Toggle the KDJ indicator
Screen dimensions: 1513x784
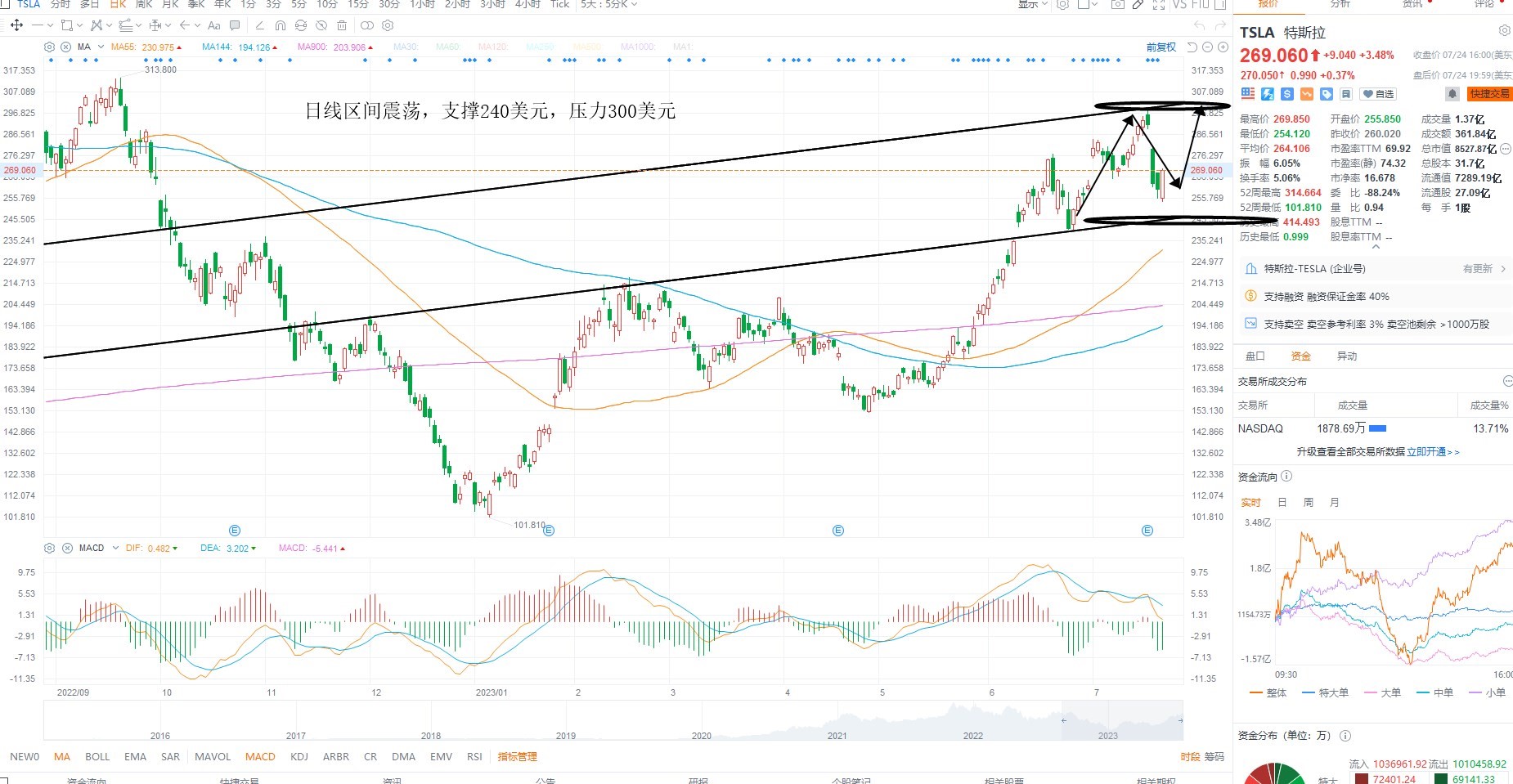299,756
